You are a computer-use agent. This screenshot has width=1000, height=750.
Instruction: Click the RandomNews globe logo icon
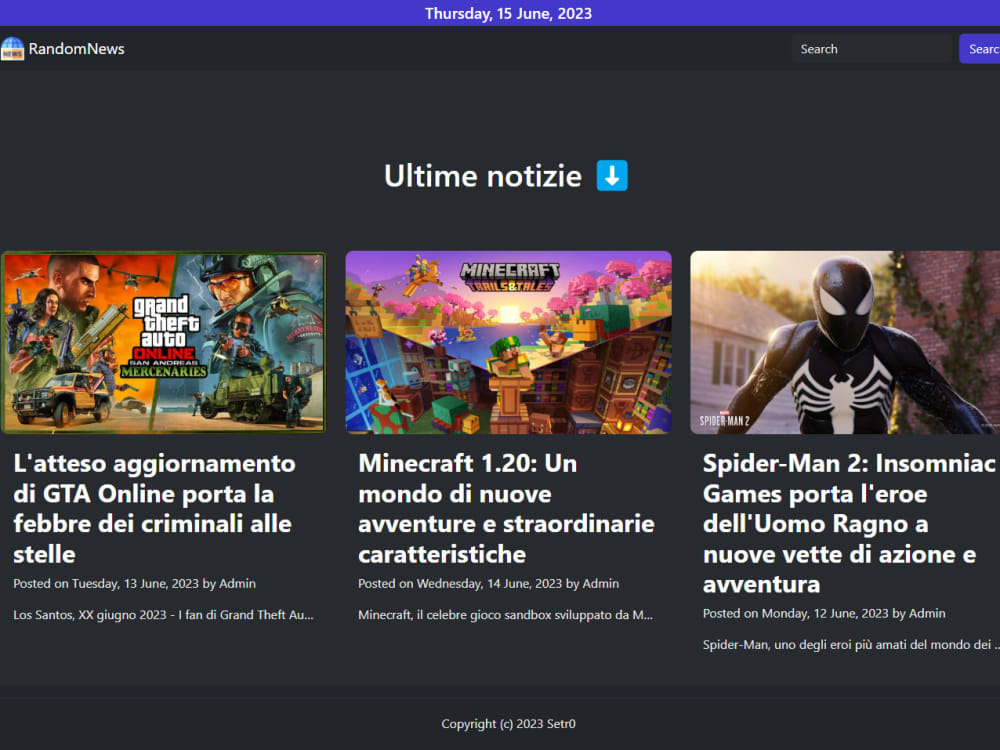pos(12,48)
